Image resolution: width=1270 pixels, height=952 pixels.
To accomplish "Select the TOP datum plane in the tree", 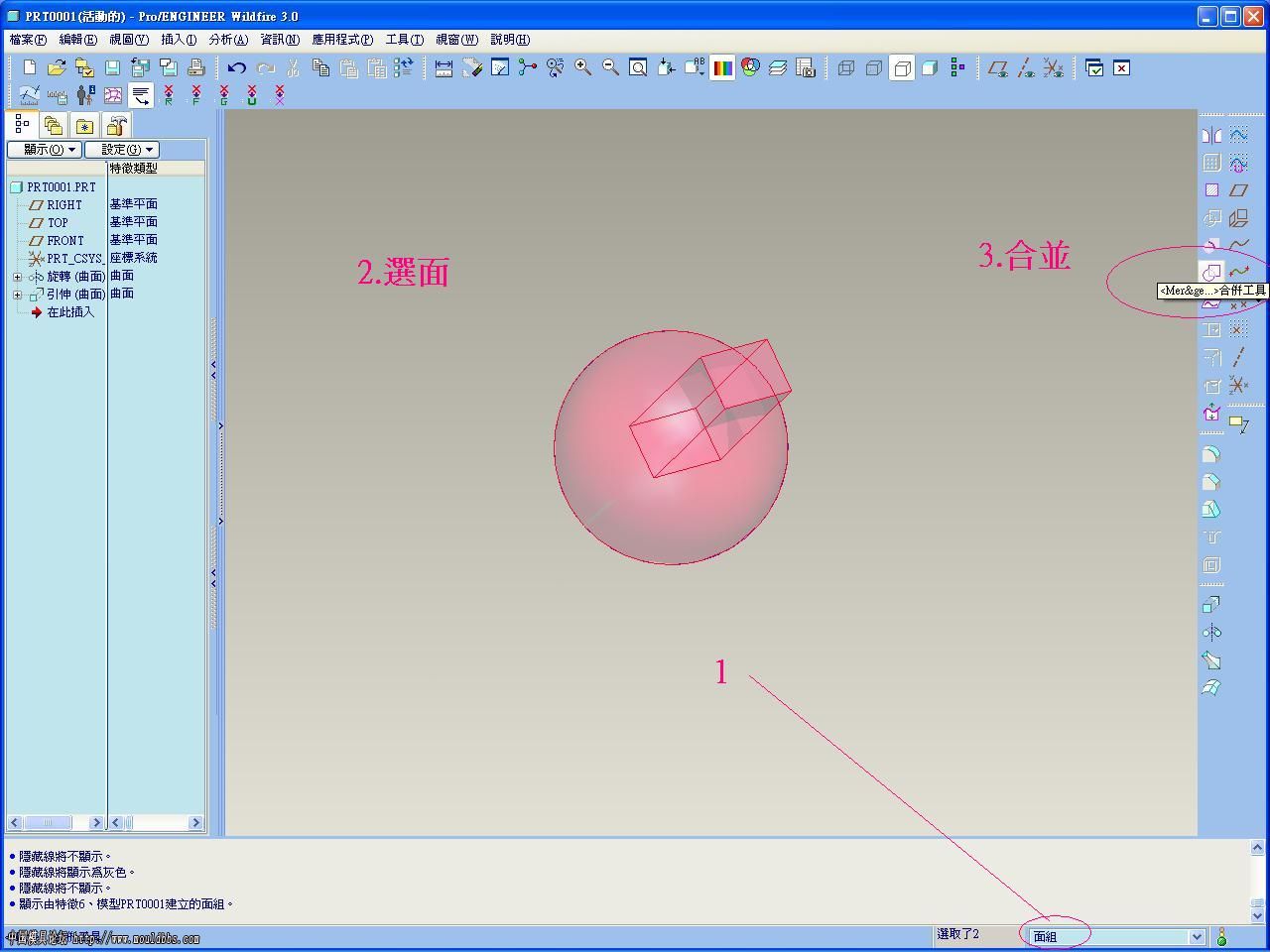I will coord(58,223).
